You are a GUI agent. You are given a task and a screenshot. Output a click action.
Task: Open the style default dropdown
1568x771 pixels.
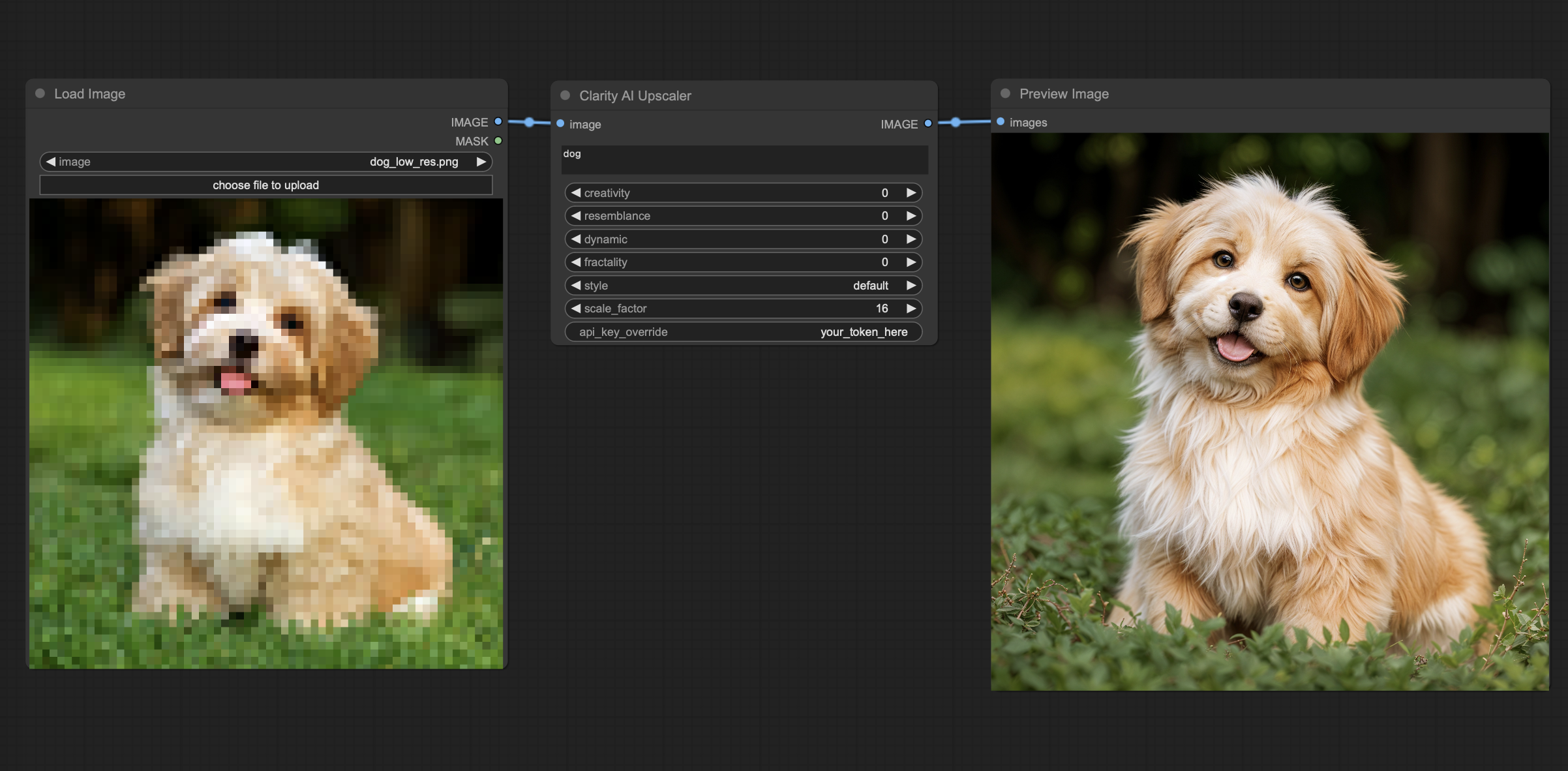coord(742,286)
